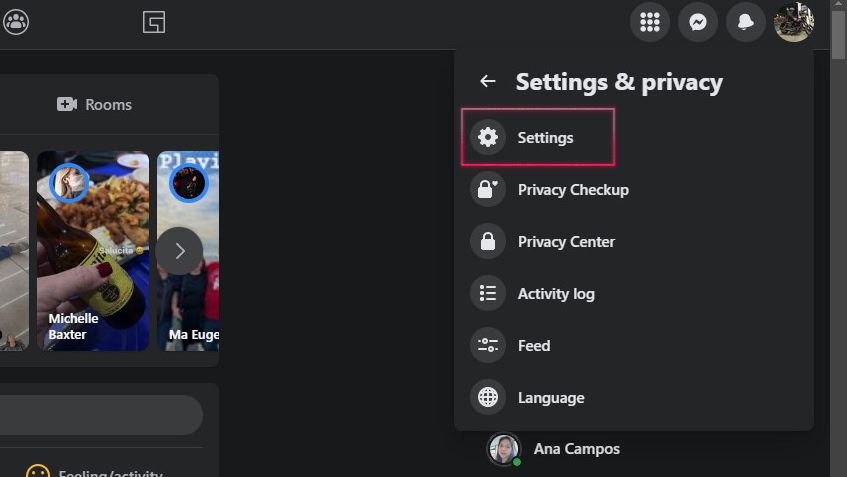
Task: Open the Rooms button
Action: click(95, 104)
